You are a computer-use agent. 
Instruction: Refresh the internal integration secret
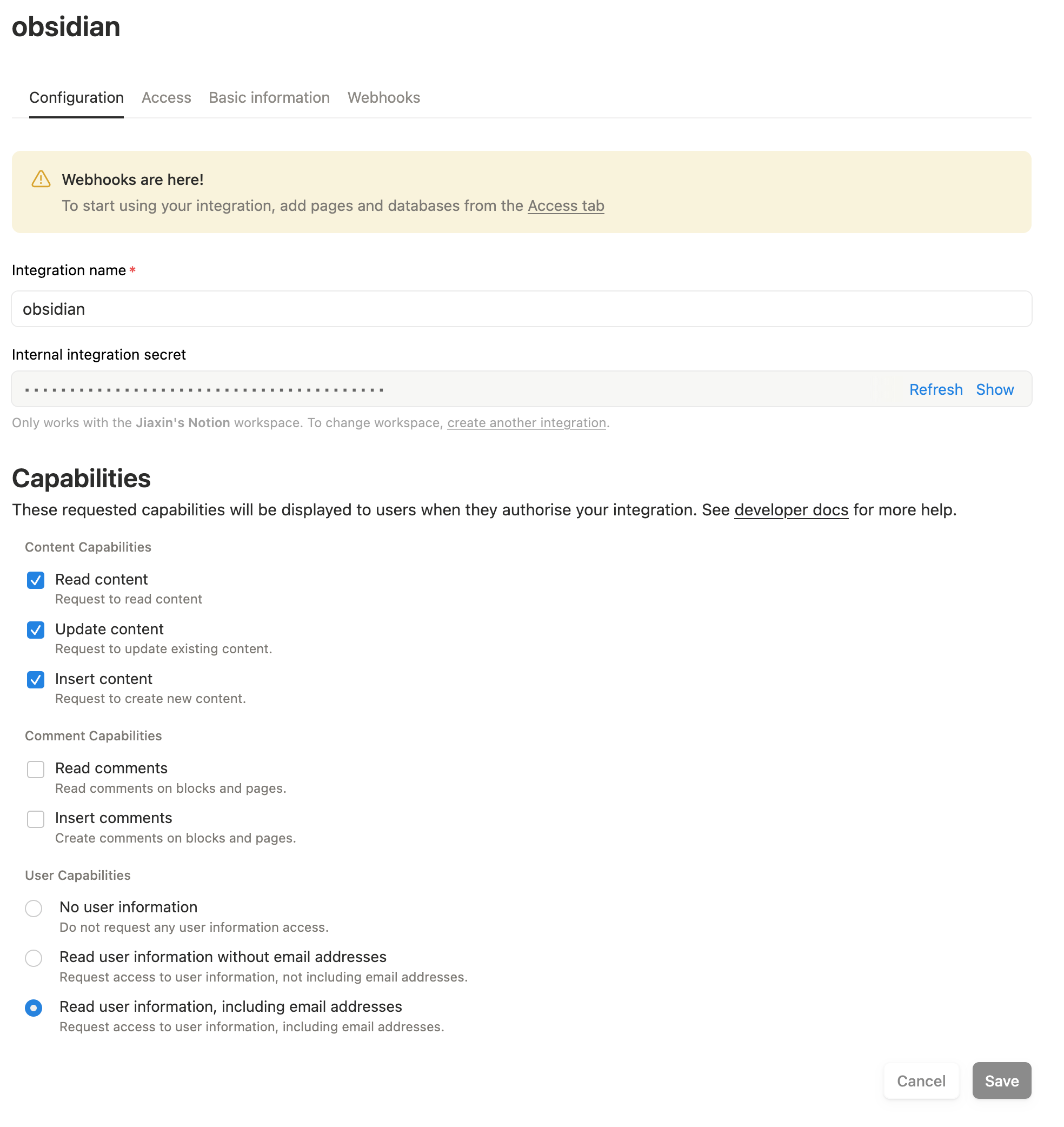pos(935,390)
